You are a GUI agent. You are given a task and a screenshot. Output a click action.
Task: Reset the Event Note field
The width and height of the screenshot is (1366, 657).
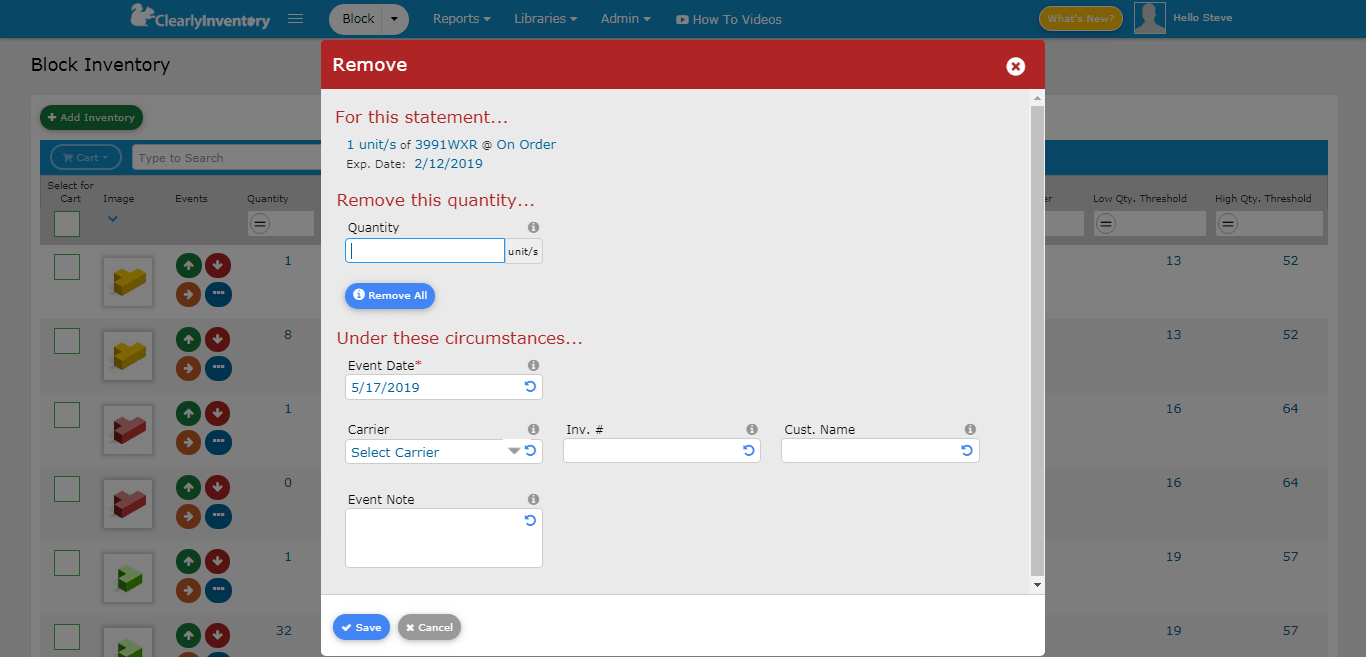[x=530, y=521]
